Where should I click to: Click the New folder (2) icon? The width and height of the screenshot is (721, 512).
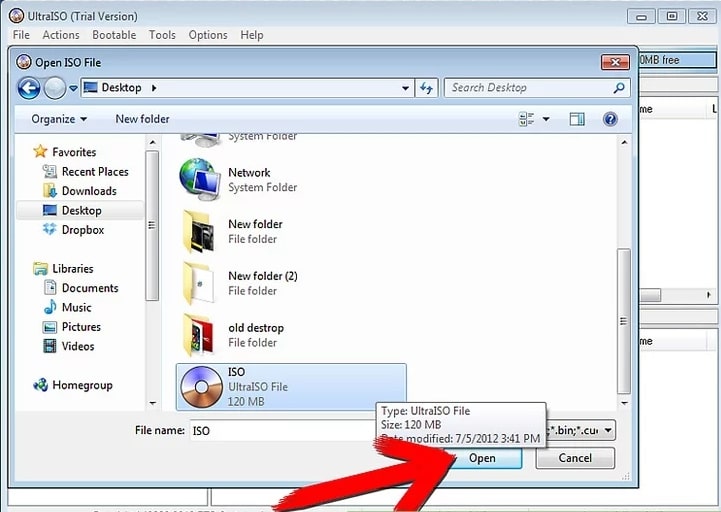pos(199,283)
